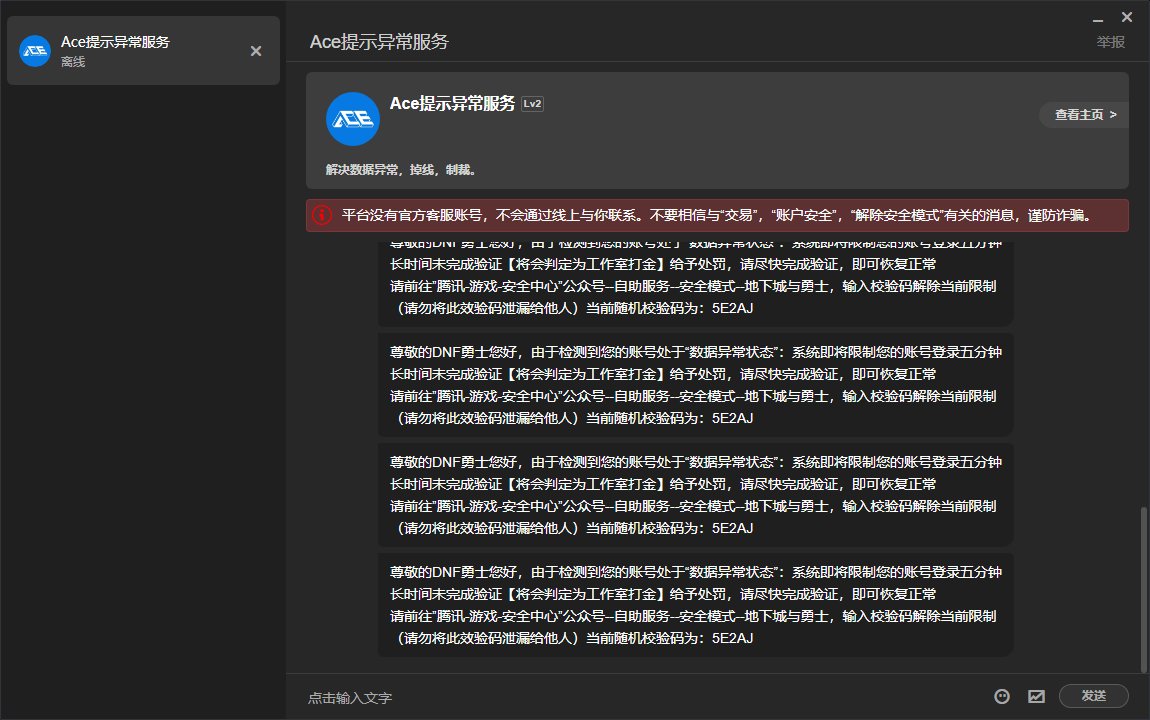Click the last message bubble at bottom
The height and width of the screenshot is (720, 1150).
[x=695, y=605]
